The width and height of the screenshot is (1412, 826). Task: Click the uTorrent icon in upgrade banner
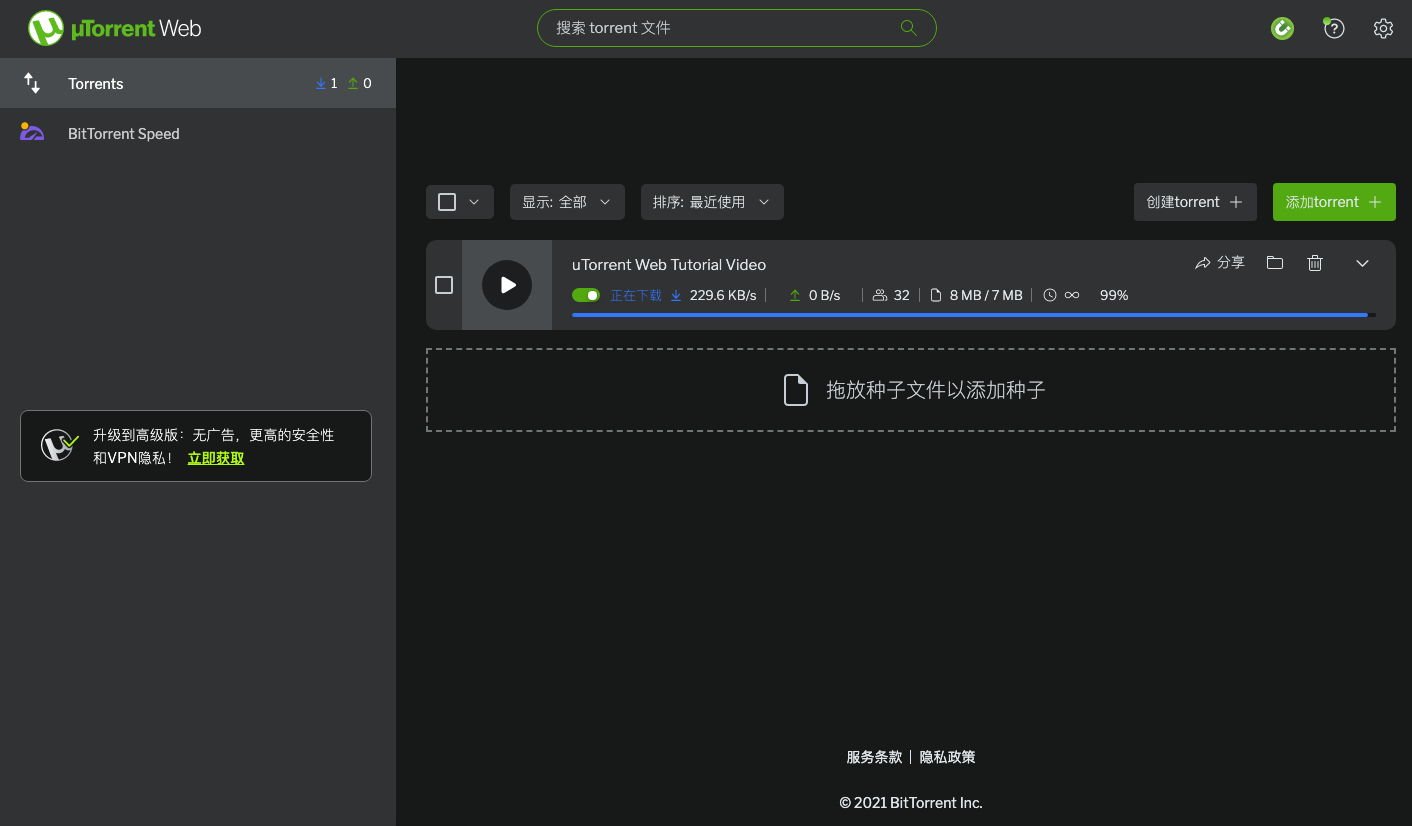coord(59,445)
